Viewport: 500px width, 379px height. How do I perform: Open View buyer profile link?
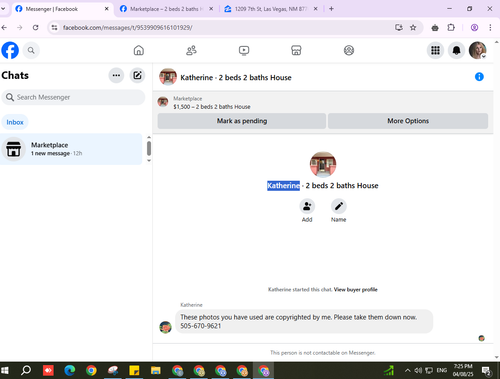[x=356, y=289]
